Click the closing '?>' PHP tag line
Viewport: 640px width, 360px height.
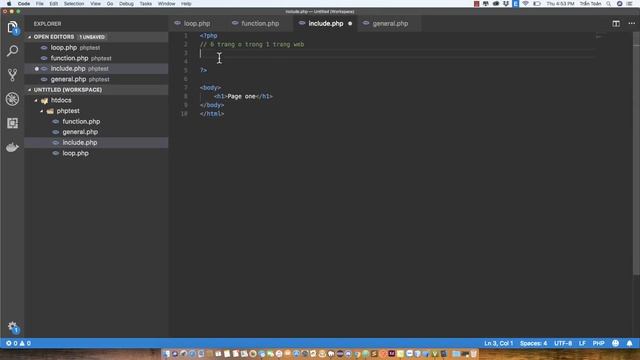pos(203,71)
